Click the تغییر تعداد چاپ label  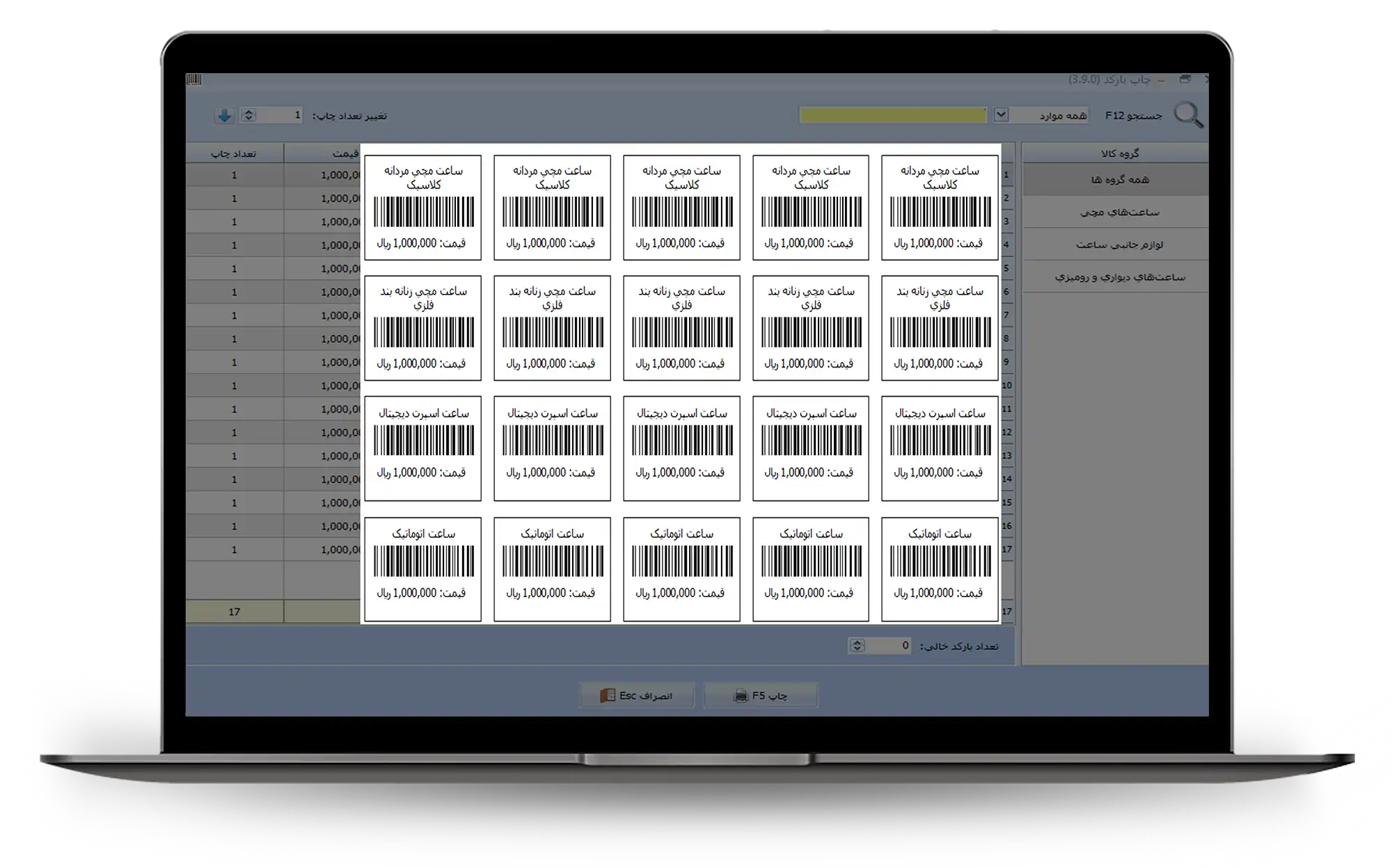(x=349, y=116)
